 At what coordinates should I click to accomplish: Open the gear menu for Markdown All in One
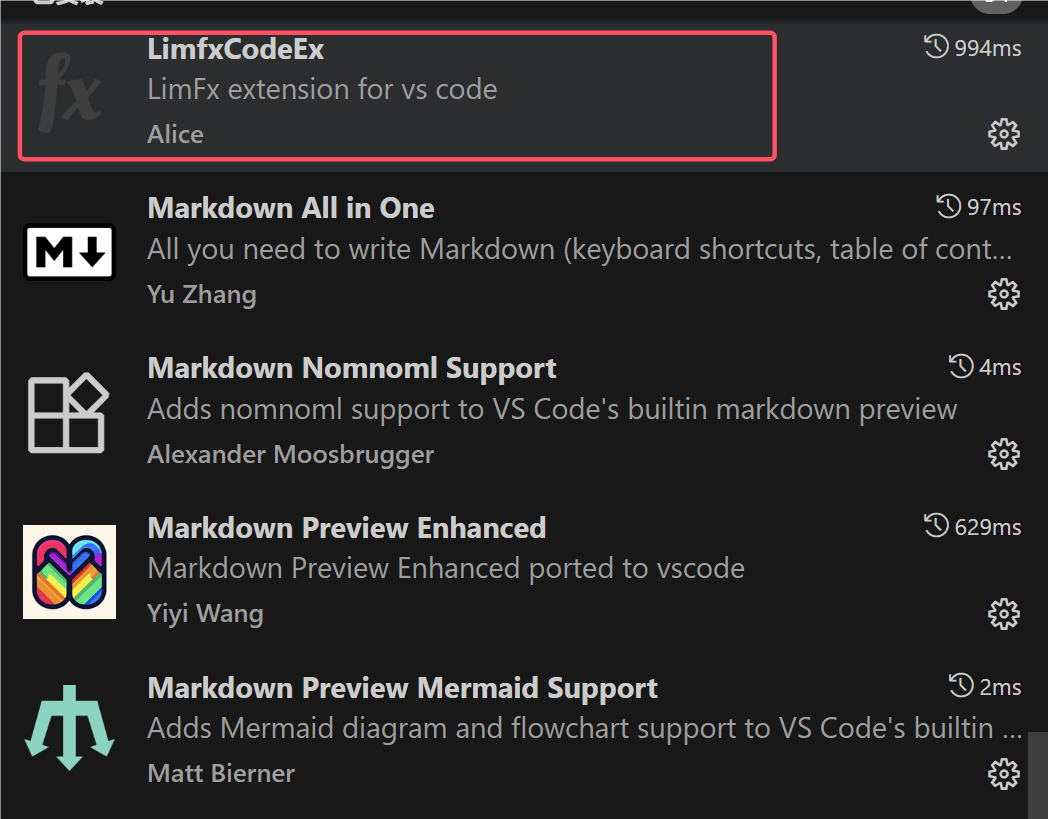tap(1004, 293)
